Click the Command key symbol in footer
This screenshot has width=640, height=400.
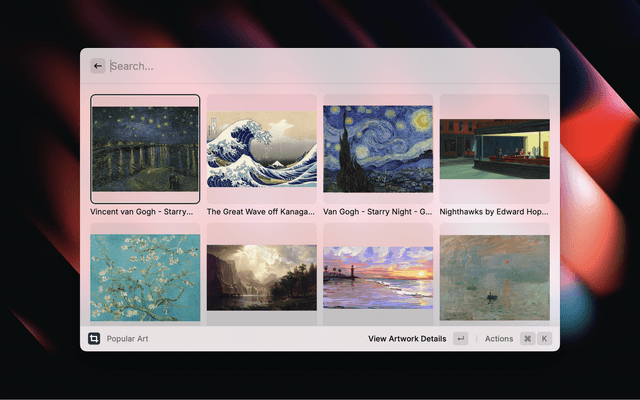click(527, 339)
